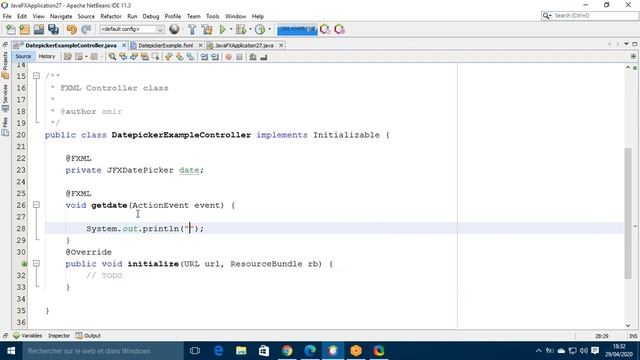The height and width of the screenshot is (360, 640).
Task: Close the JavaFXApplication27.java tab
Action: (281, 45)
